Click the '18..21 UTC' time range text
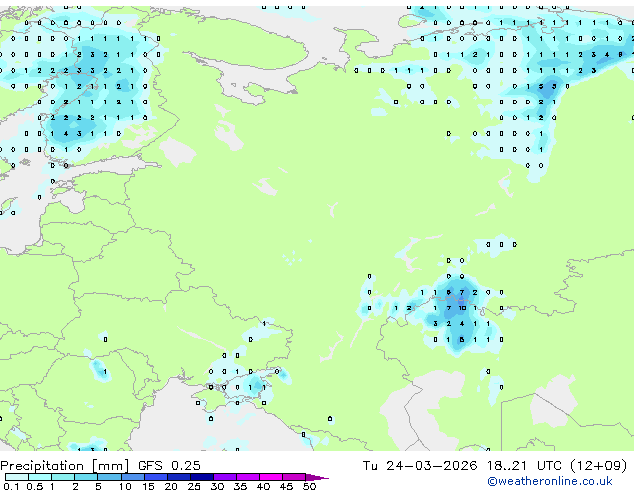Screen dimensions: 634x490 pos(524,466)
